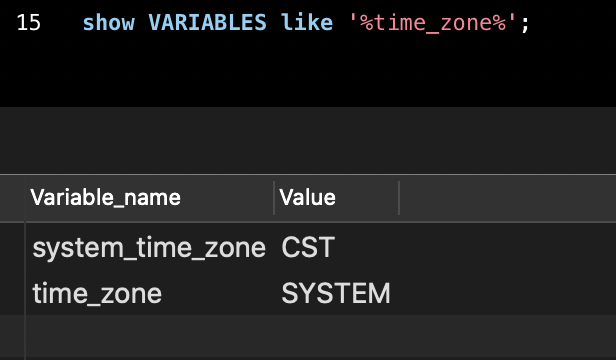
Task: Select the SYSTEM value cell
Action: (336, 293)
